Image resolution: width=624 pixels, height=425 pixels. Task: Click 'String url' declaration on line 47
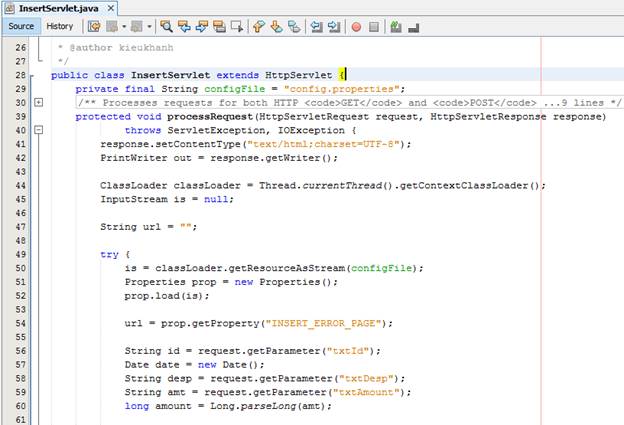click(131, 227)
